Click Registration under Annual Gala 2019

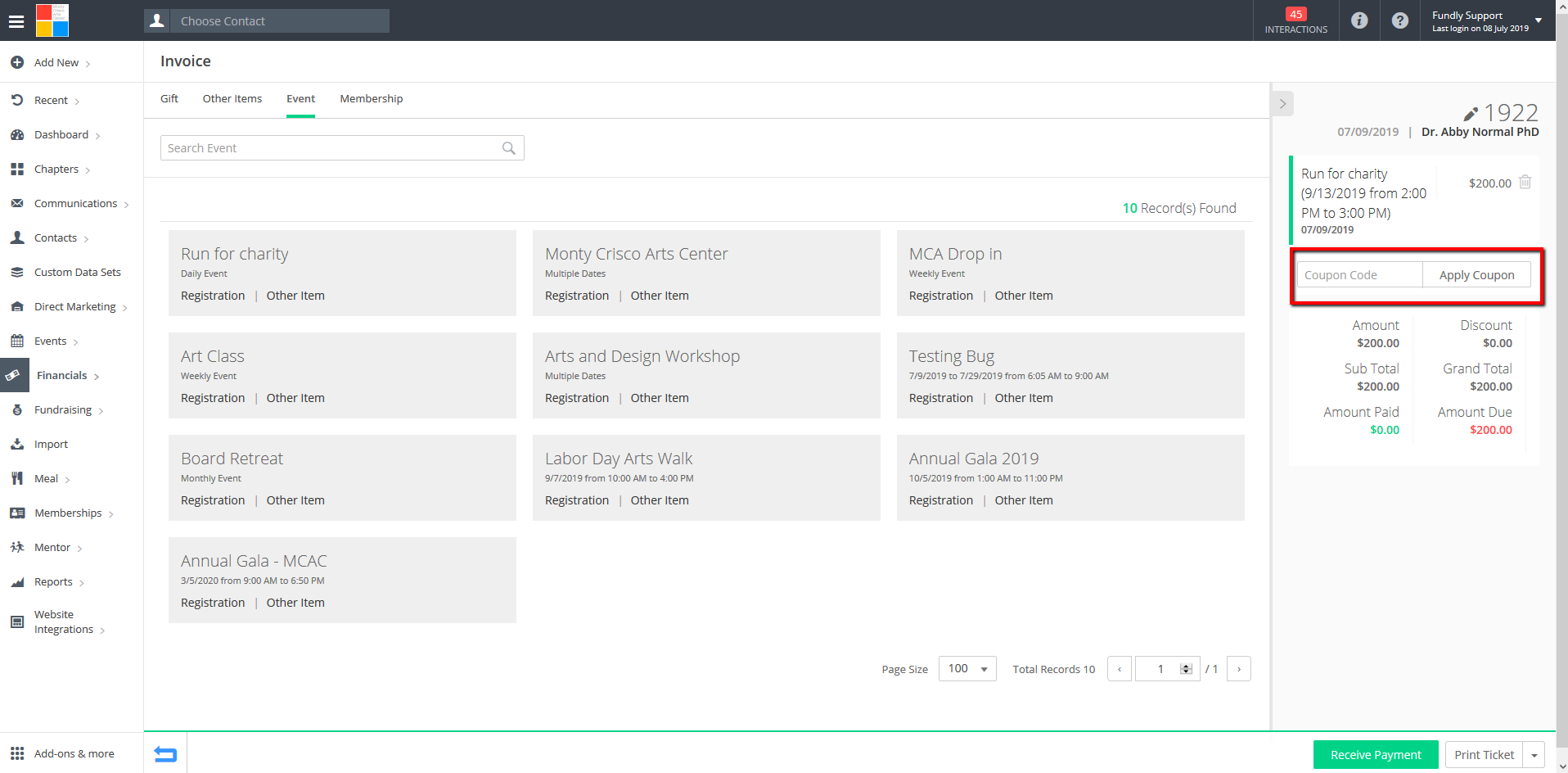click(941, 500)
